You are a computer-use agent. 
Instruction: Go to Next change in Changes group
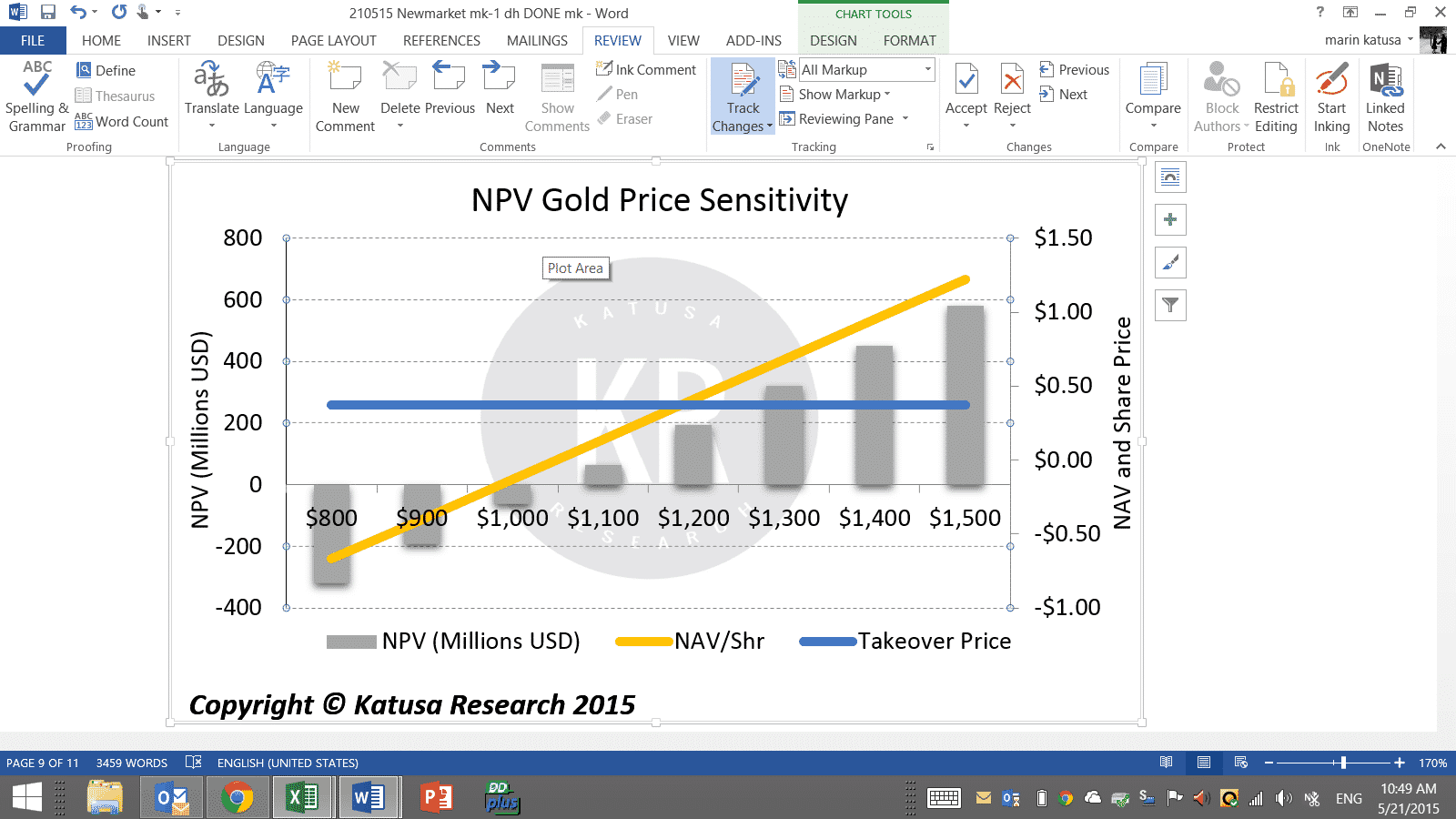[x=1064, y=95]
